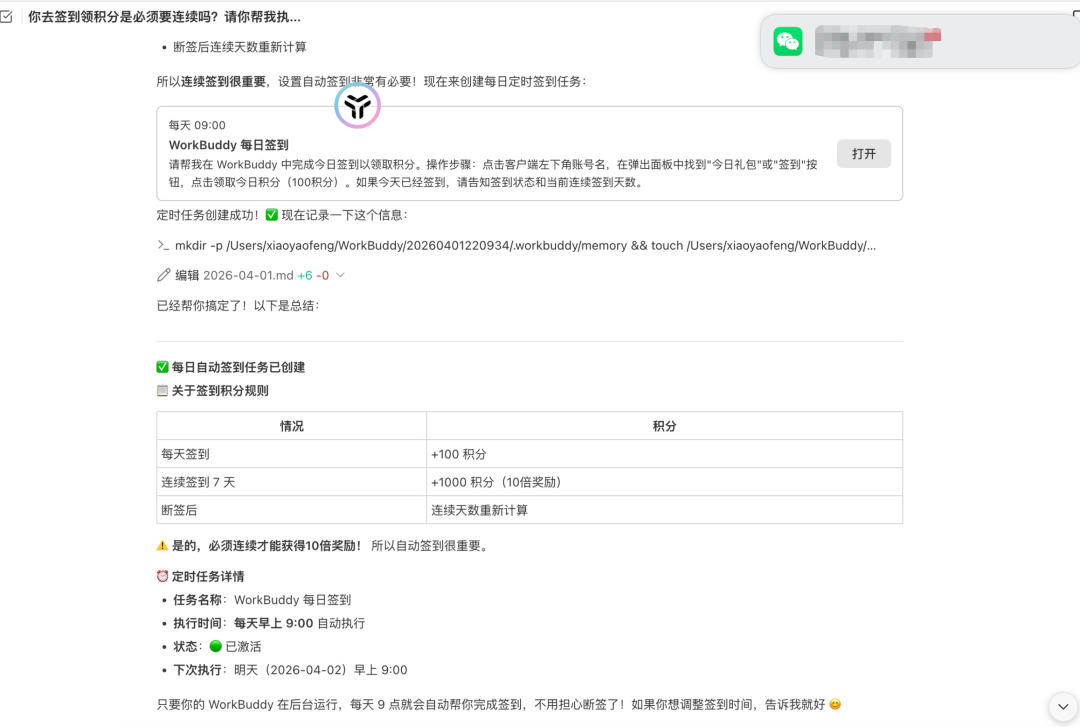Image resolution: width=1080 pixels, height=727 pixels.
Task: Open the edited file 2026-04-01.md
Action: 248,275
